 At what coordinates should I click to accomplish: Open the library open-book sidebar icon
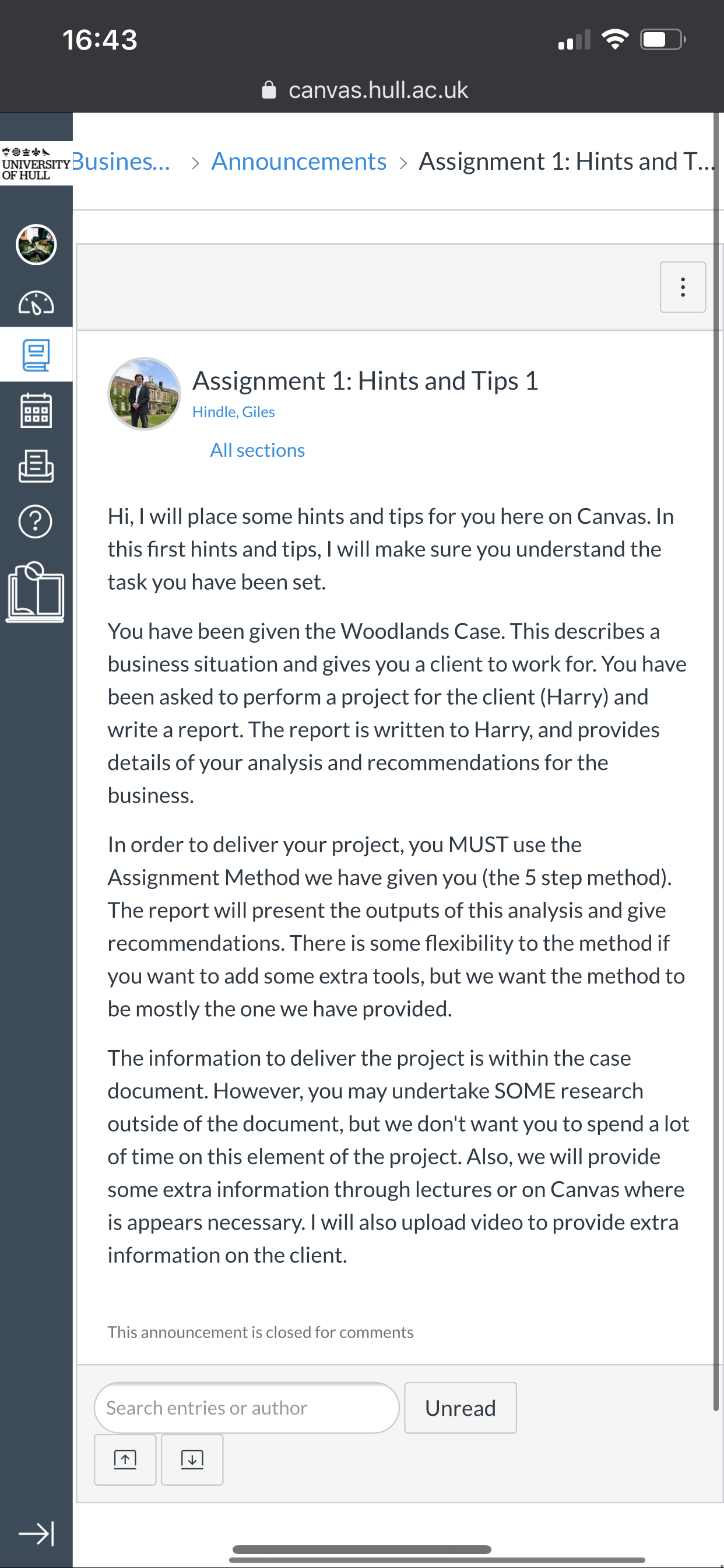[x=36, y=592]
